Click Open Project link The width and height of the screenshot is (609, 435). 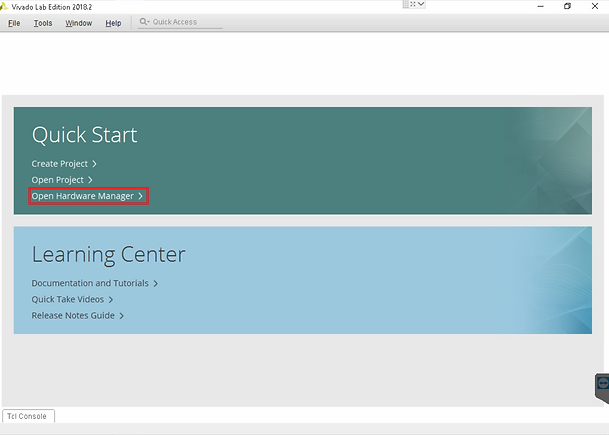pos(62,180)
